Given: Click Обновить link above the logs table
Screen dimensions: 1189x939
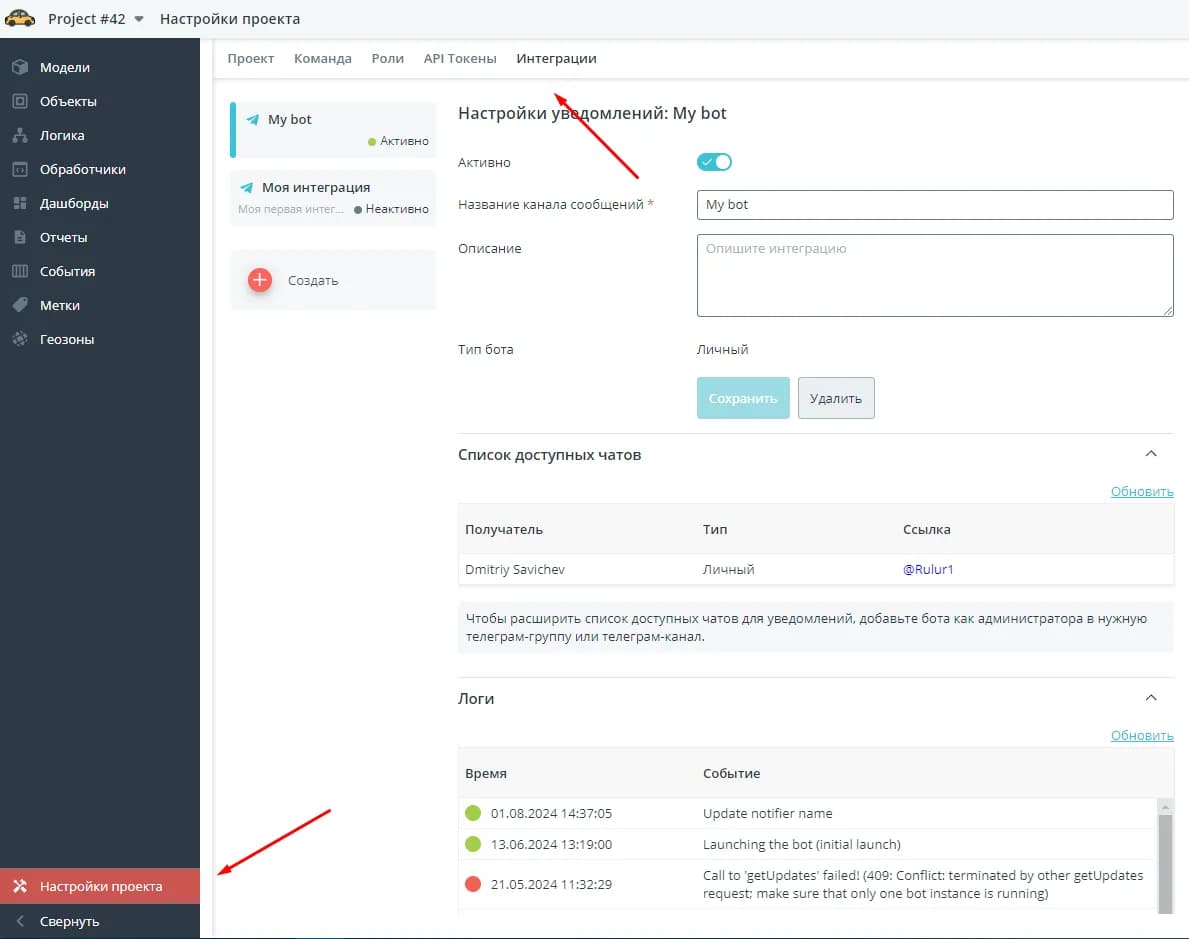Looking at the screenshot, I should coord(1142,736).
